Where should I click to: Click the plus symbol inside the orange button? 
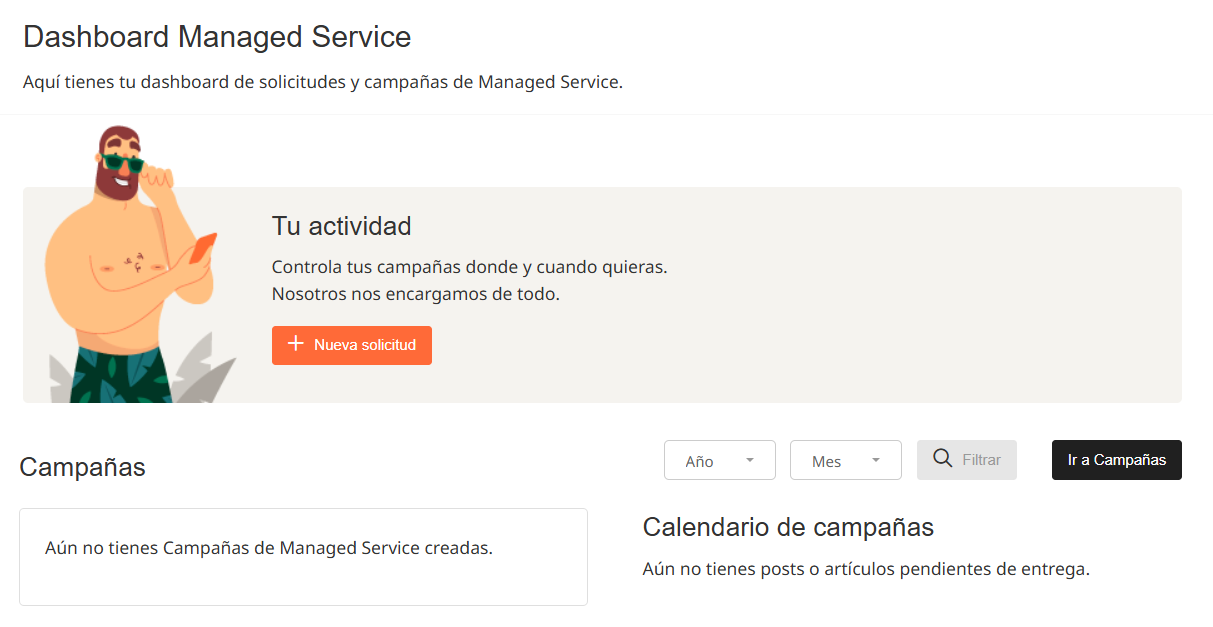pos(296,344)
